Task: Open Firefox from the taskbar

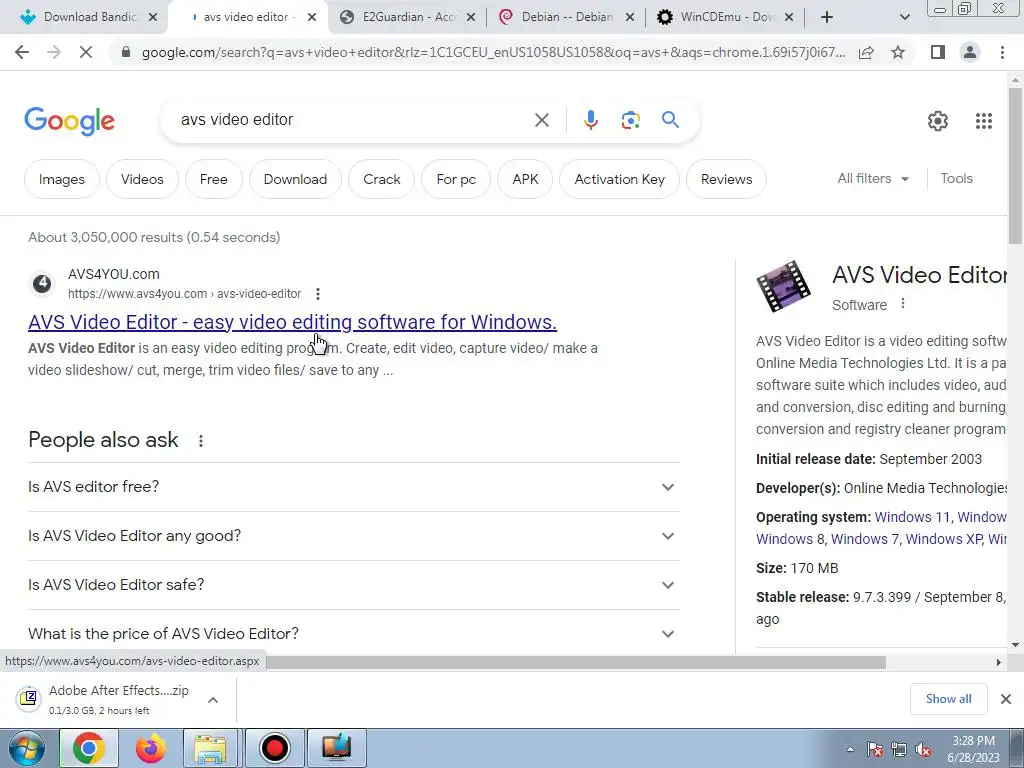Action: point(151,748)
